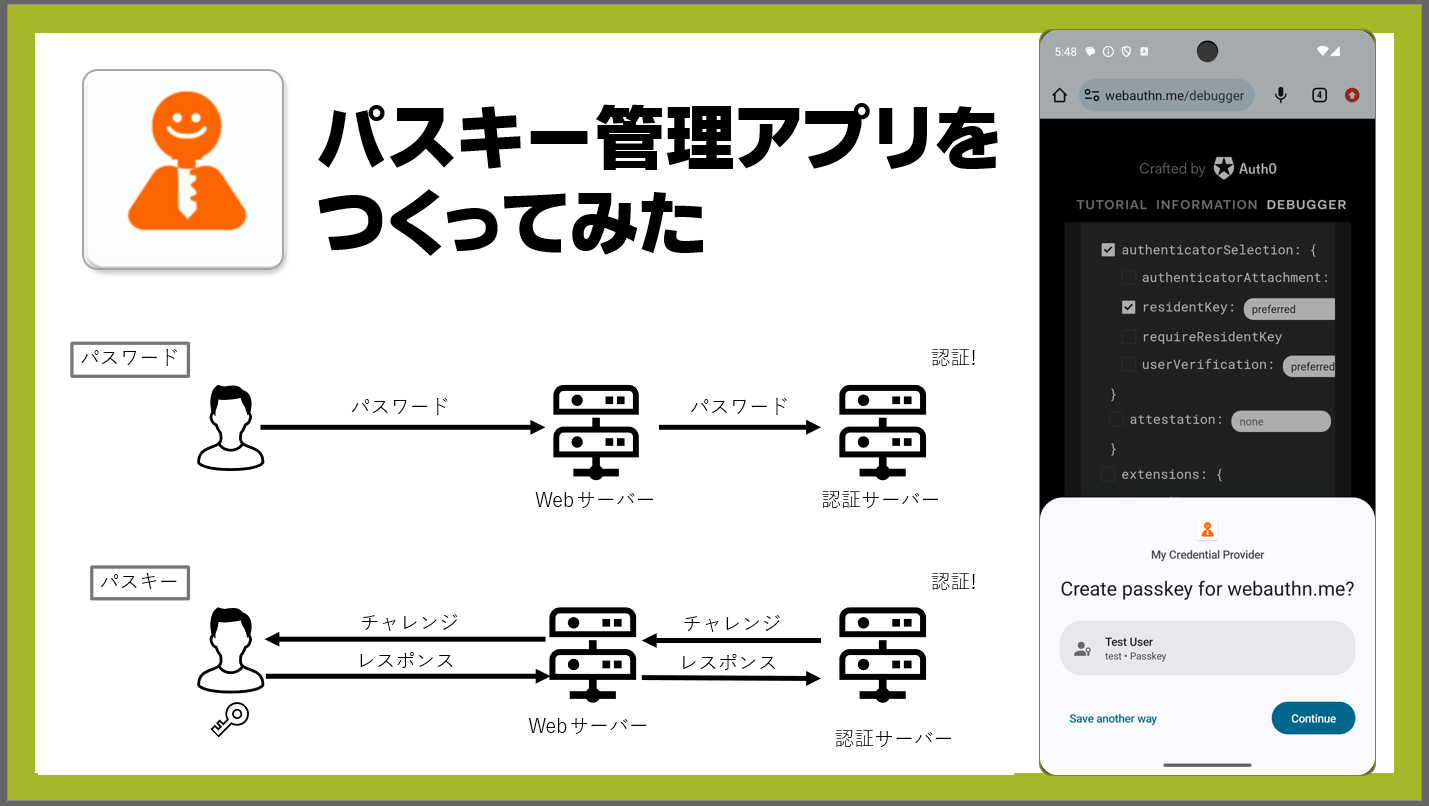Image resolution: width=1429 pixels, height=806 pixels.
Task: Tap the Wi-Fi signal status icon
Action: click(1322, 51)
